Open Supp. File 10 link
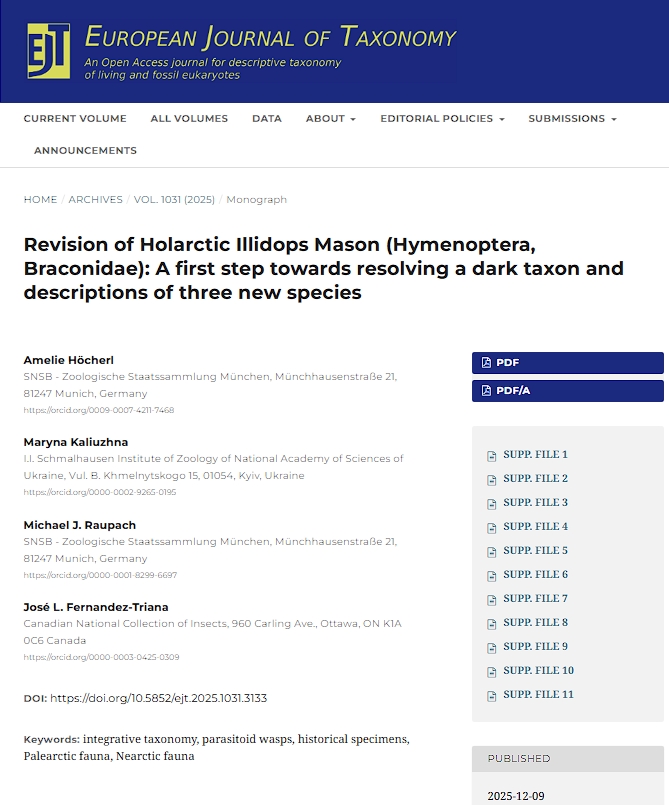Image resolution: width=669 pixels, height=805 pixels. pos(538,671)
